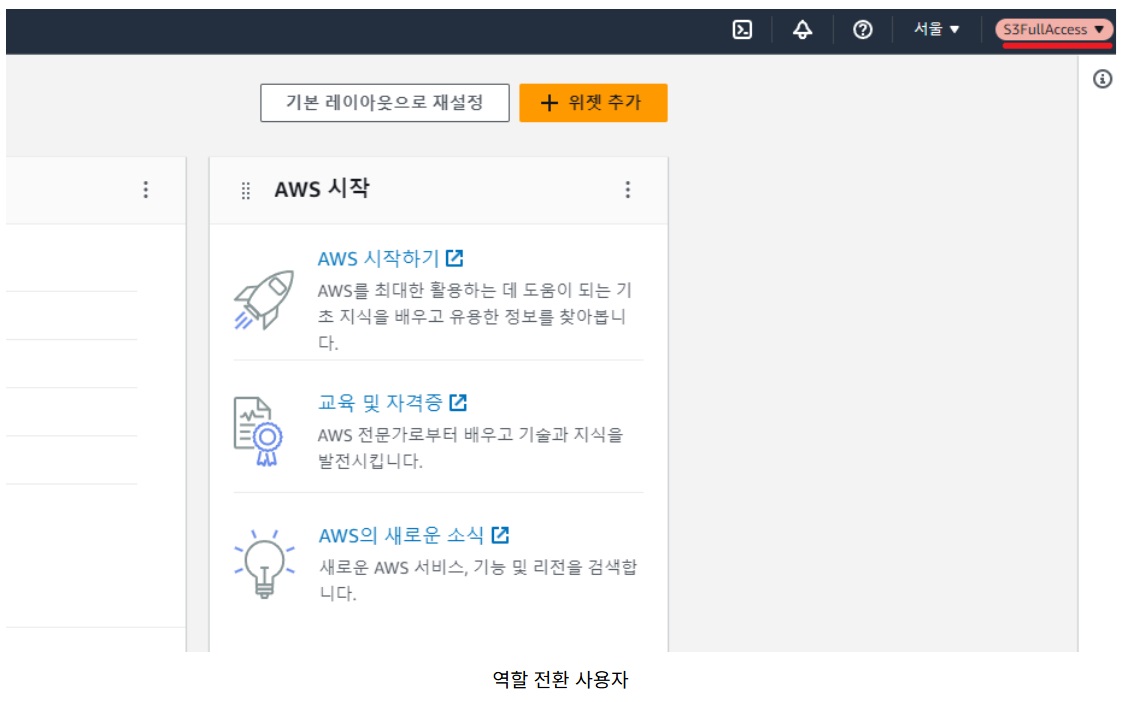Open the notifications bell
This screenshot has width=1121, height=702.
802,30
